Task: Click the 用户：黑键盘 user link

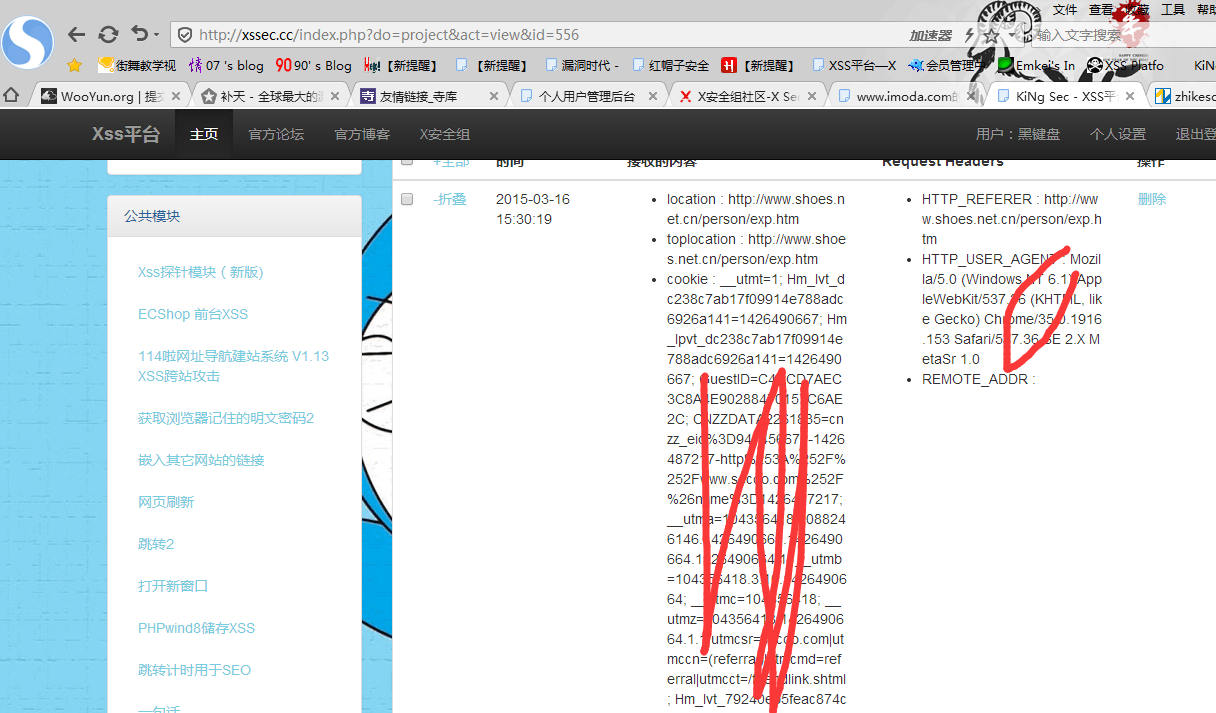Action: [1018, 134]
